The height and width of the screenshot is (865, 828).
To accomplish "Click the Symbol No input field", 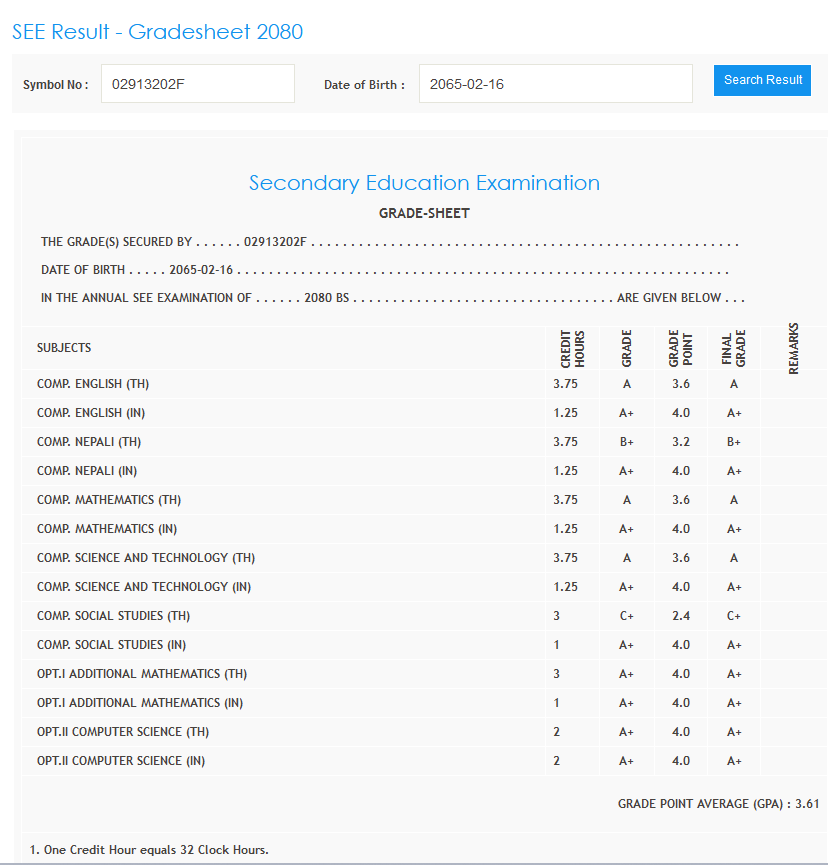I will click(197, 84).
